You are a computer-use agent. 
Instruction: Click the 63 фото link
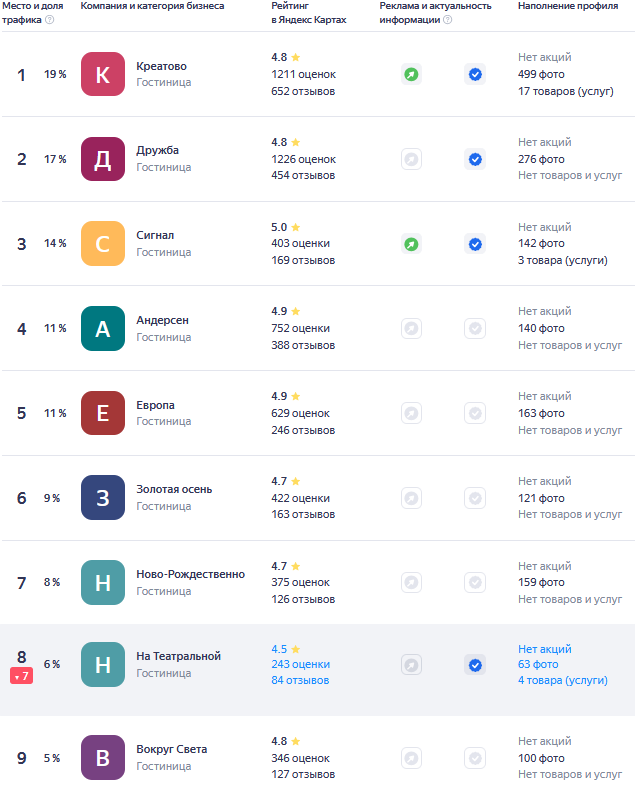(x=538, y=665)
